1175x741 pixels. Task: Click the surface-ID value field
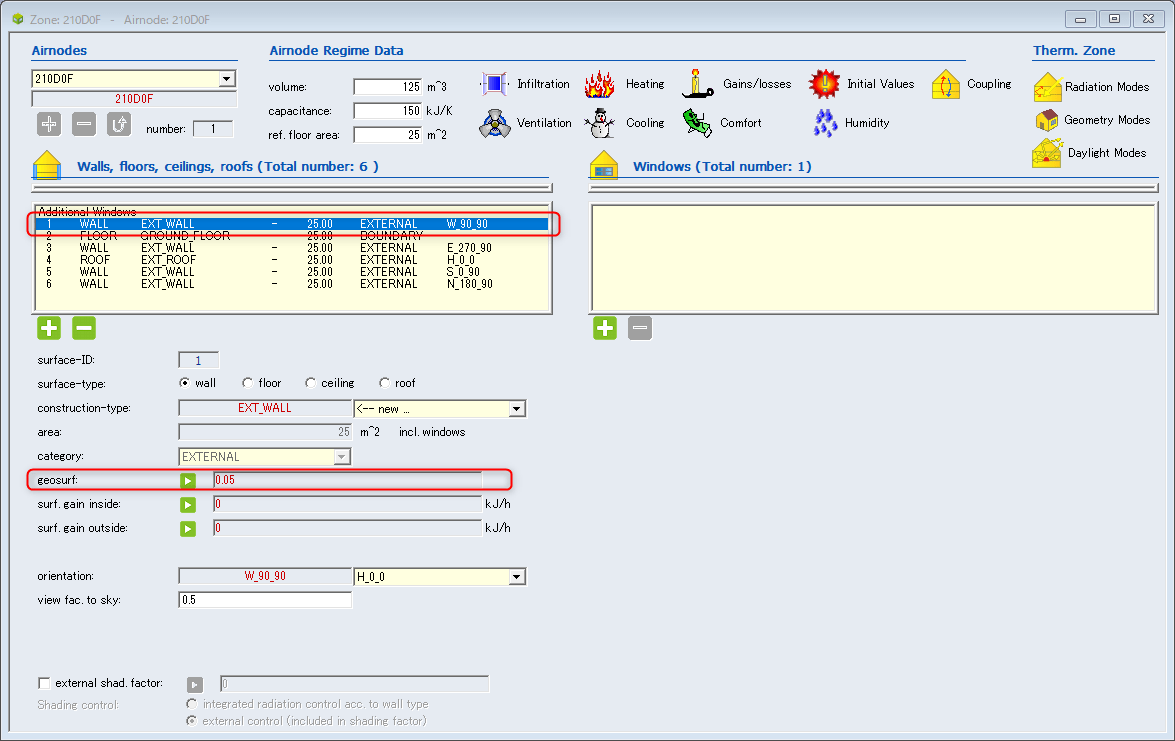(x=199, y=360)
